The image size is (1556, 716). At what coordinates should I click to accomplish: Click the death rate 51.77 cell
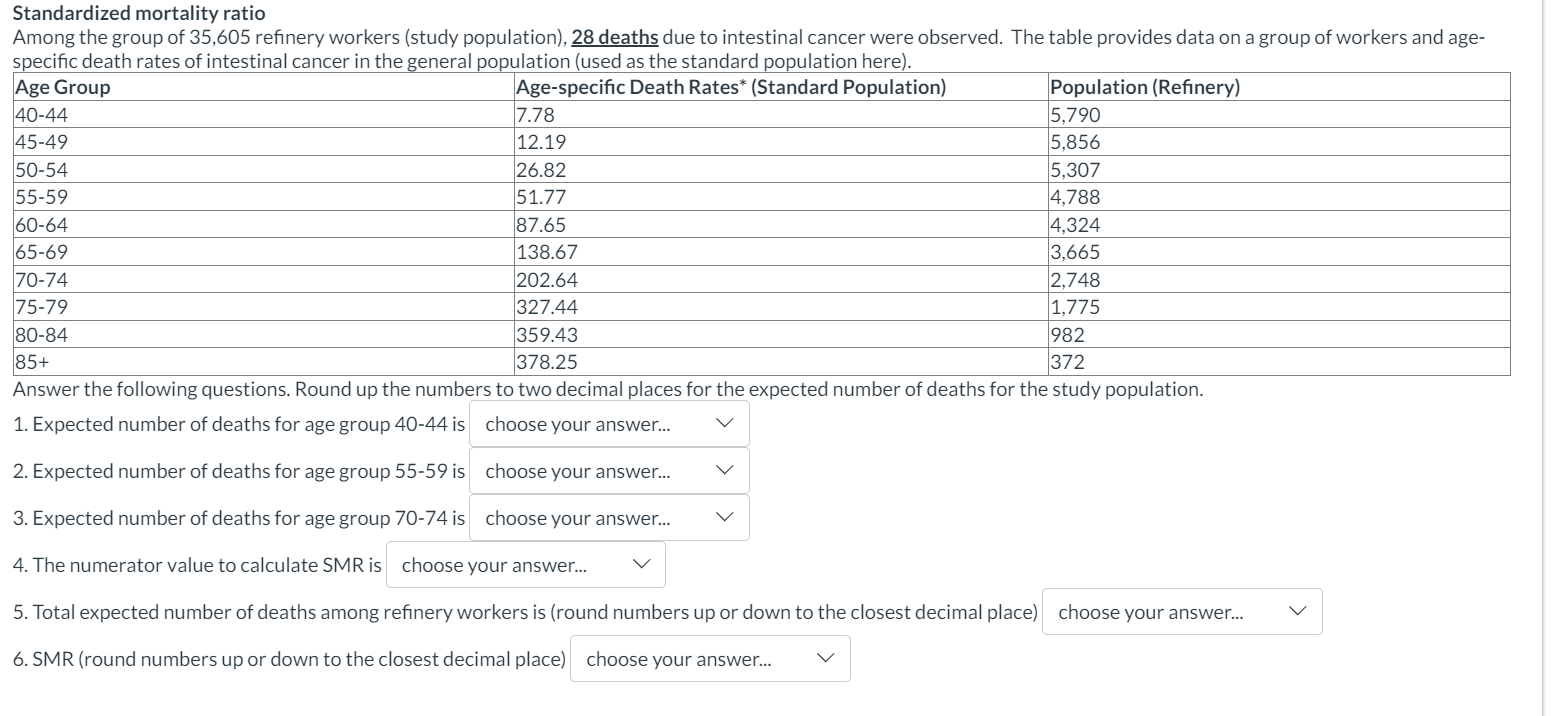539,197
